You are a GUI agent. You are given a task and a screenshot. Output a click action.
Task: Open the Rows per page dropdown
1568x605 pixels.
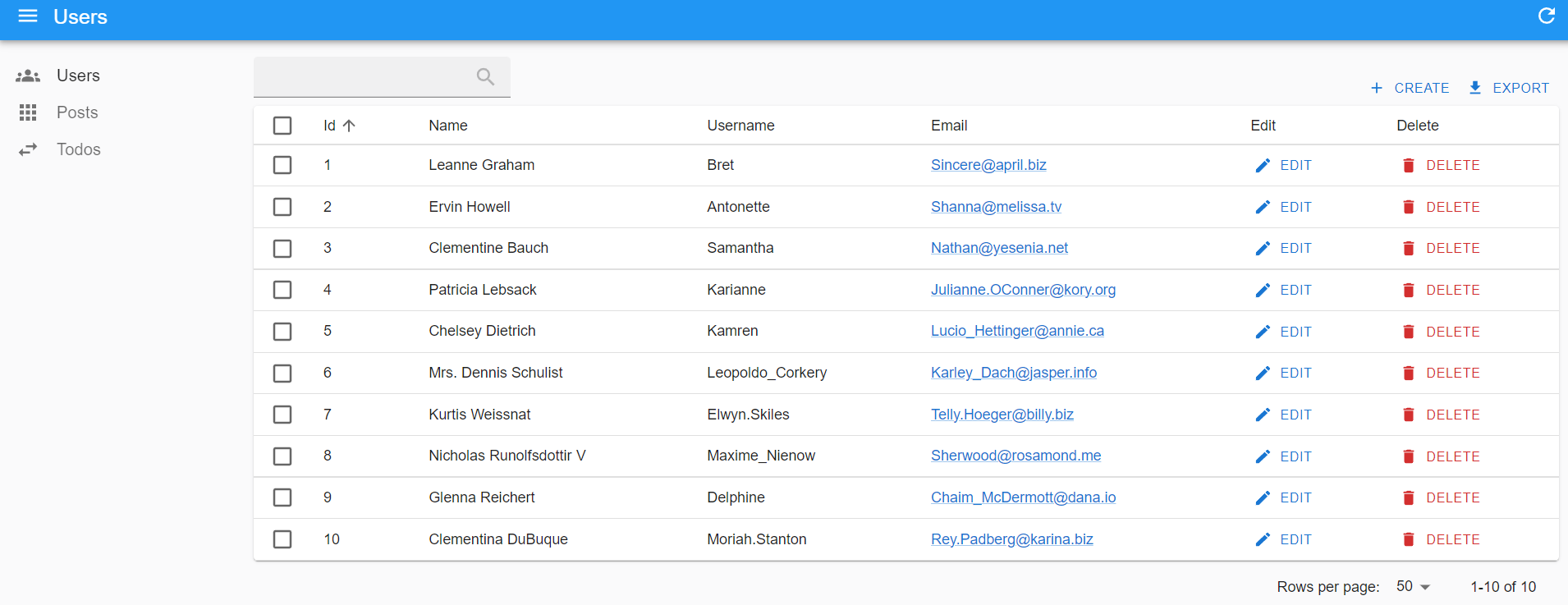[1414, 586]
